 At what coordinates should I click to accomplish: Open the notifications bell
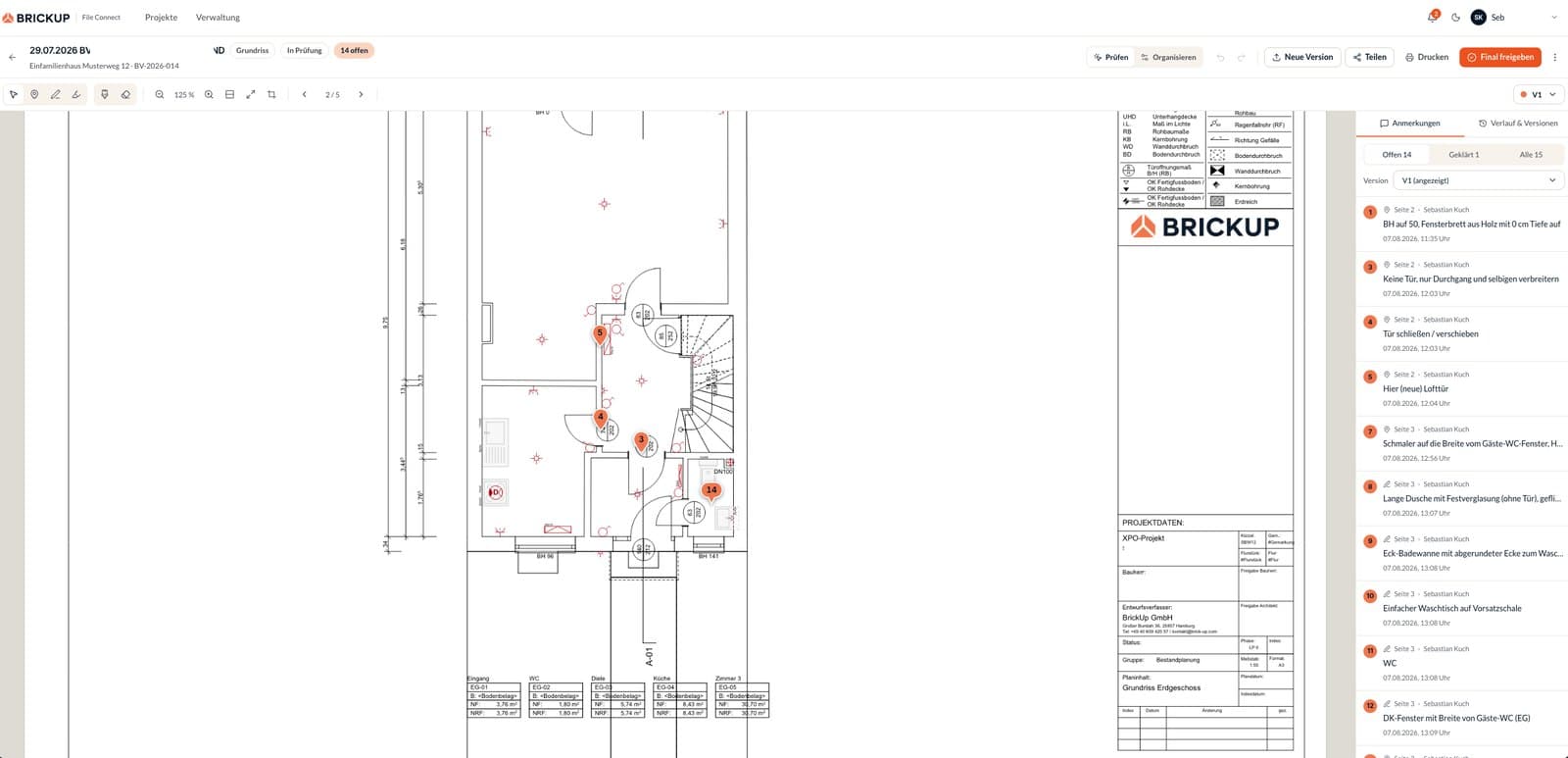click(1433, 17)
